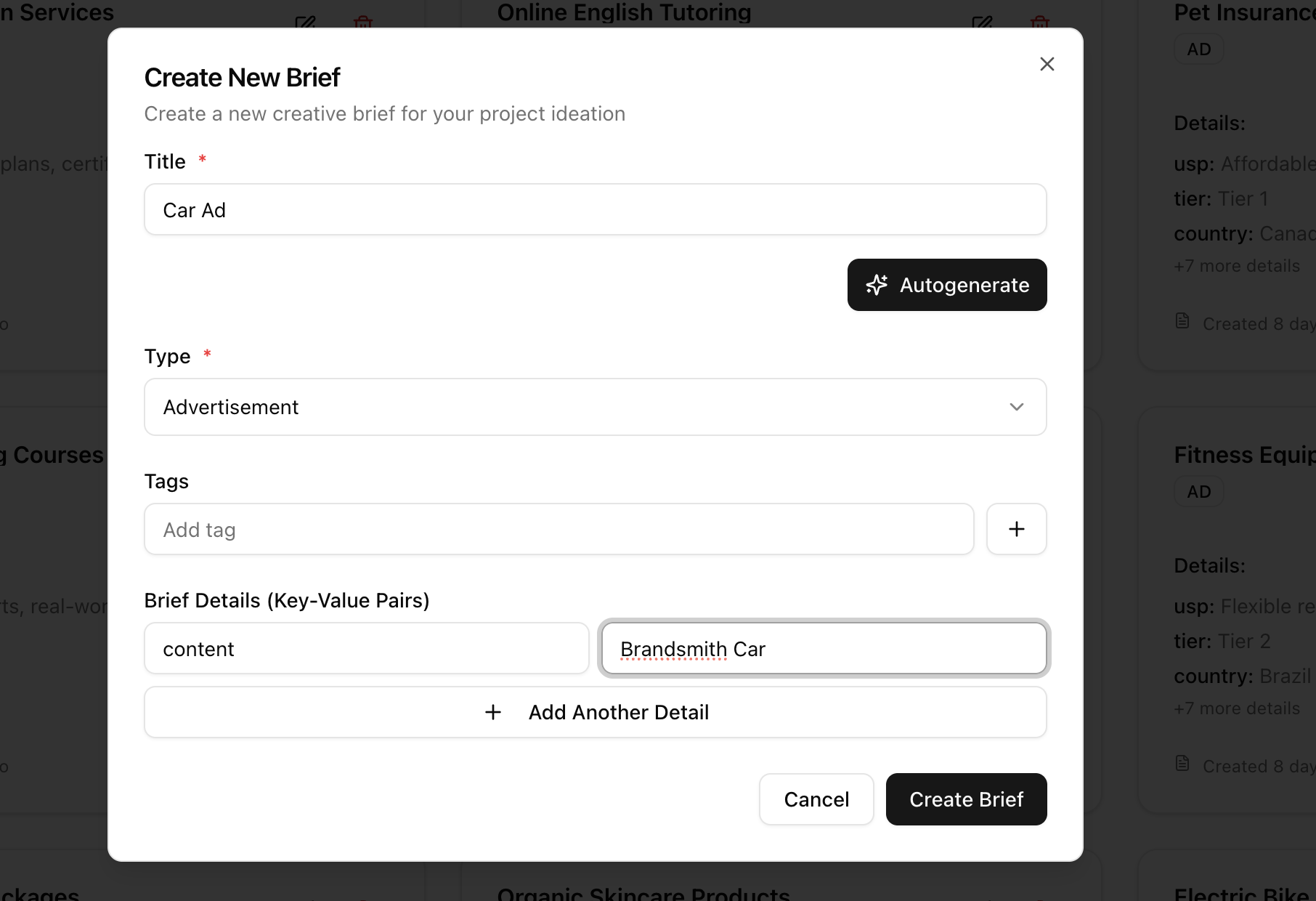Click the plus icon in Add Another Detail
The image size is (1316, 901).
coord(493,712)
